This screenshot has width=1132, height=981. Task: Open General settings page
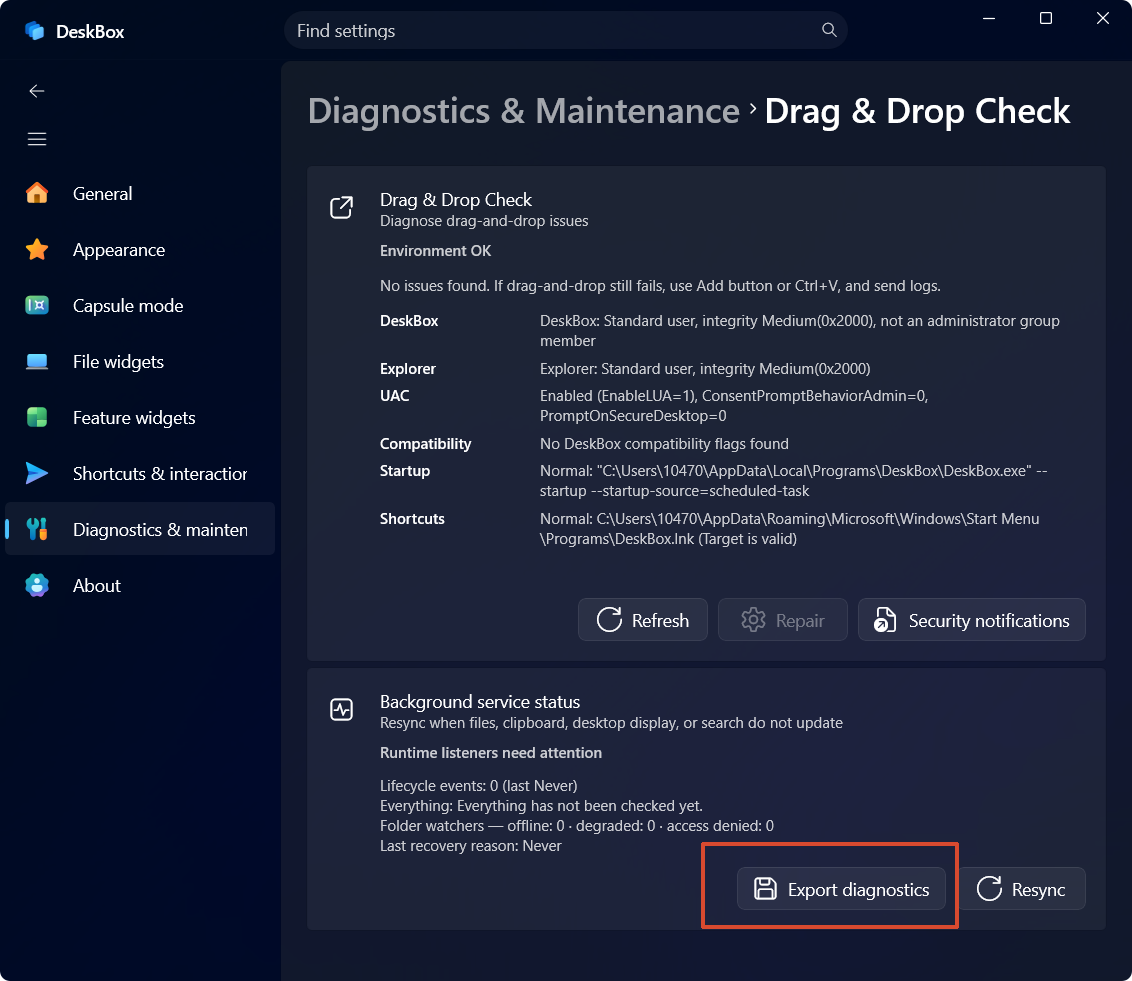pyautogui.click(x=139, y=193)
